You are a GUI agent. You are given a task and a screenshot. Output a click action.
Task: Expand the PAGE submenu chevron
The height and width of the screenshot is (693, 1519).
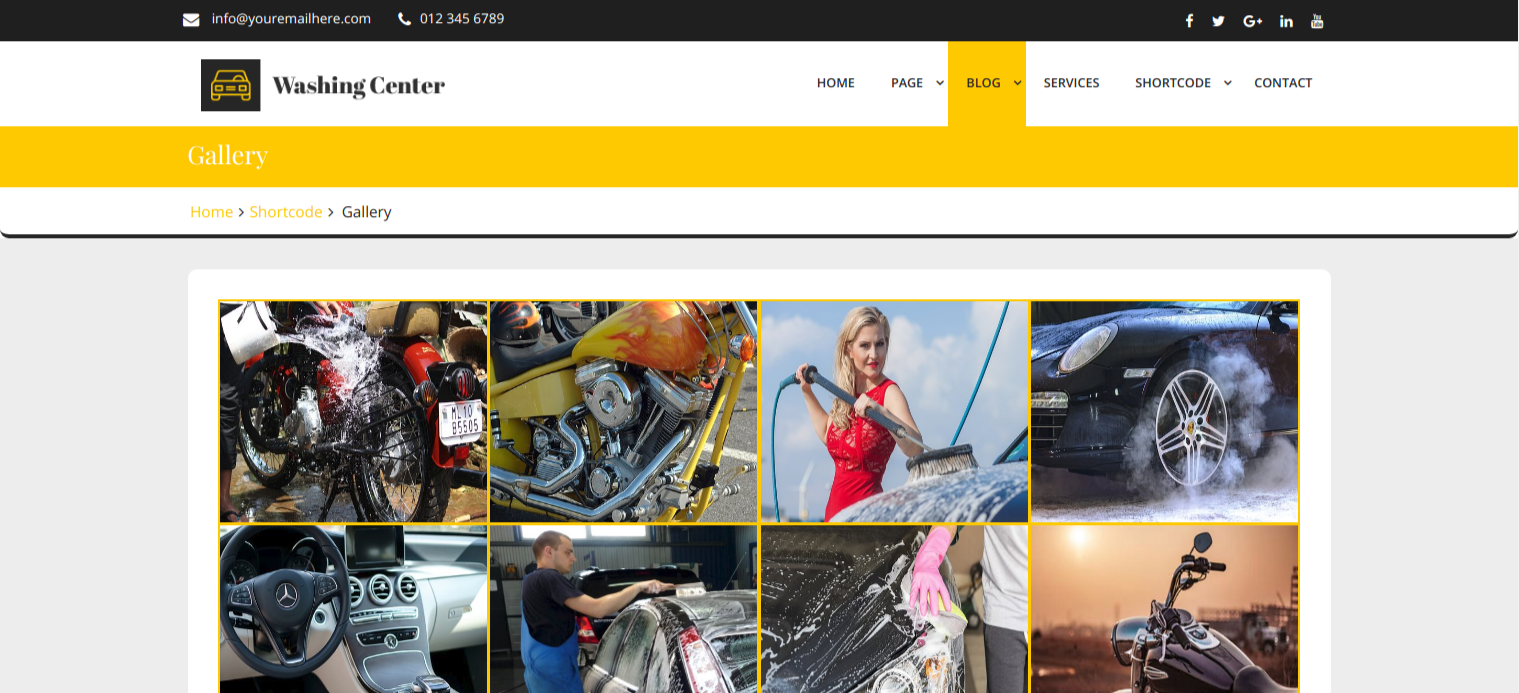[940, 83]
